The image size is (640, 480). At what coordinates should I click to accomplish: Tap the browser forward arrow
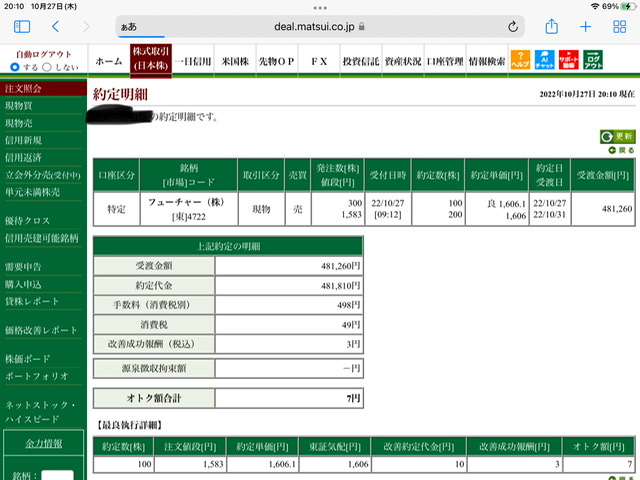coord(86,27)
